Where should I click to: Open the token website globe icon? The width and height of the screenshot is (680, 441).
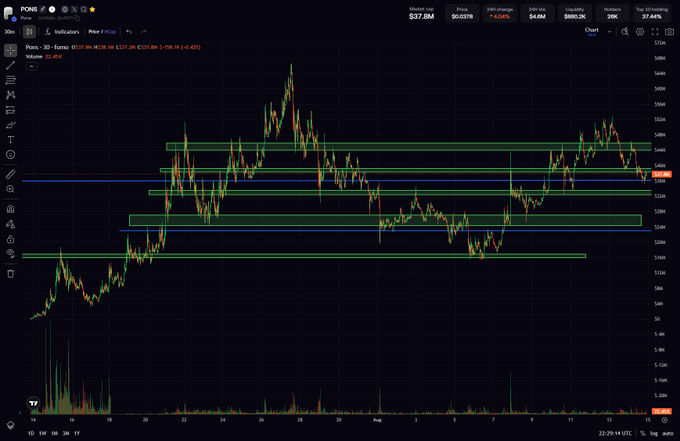pyautogui.click(x=65, y=9)
